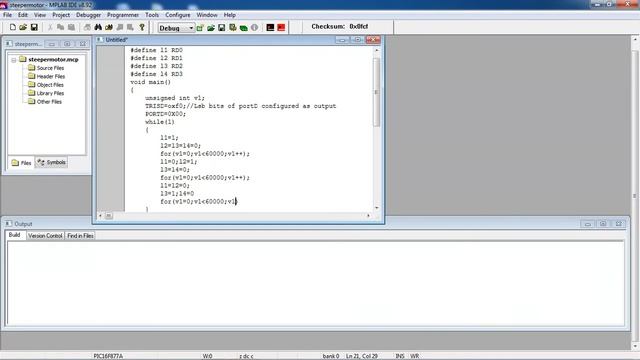
Task: Open the Edit menu
Action: (x=23, y=15)
